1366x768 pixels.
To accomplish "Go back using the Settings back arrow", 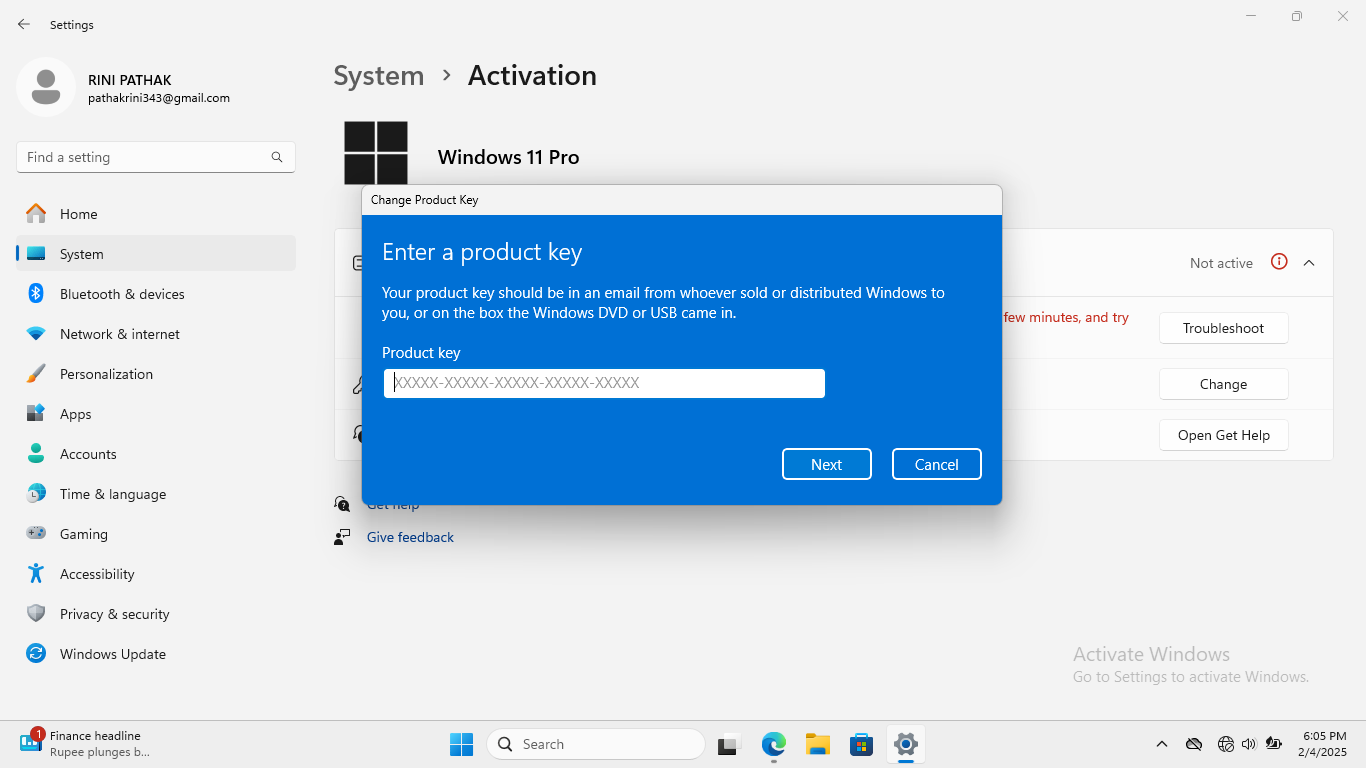I will (24, 24).
